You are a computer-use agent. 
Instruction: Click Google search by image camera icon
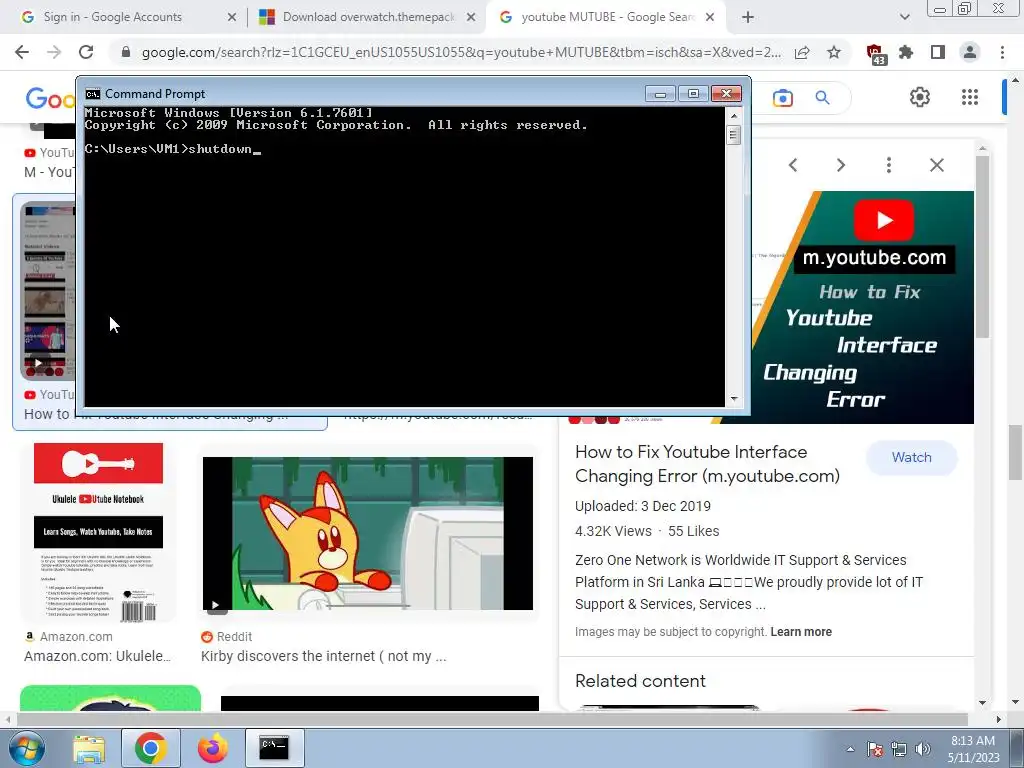(782, 98)
